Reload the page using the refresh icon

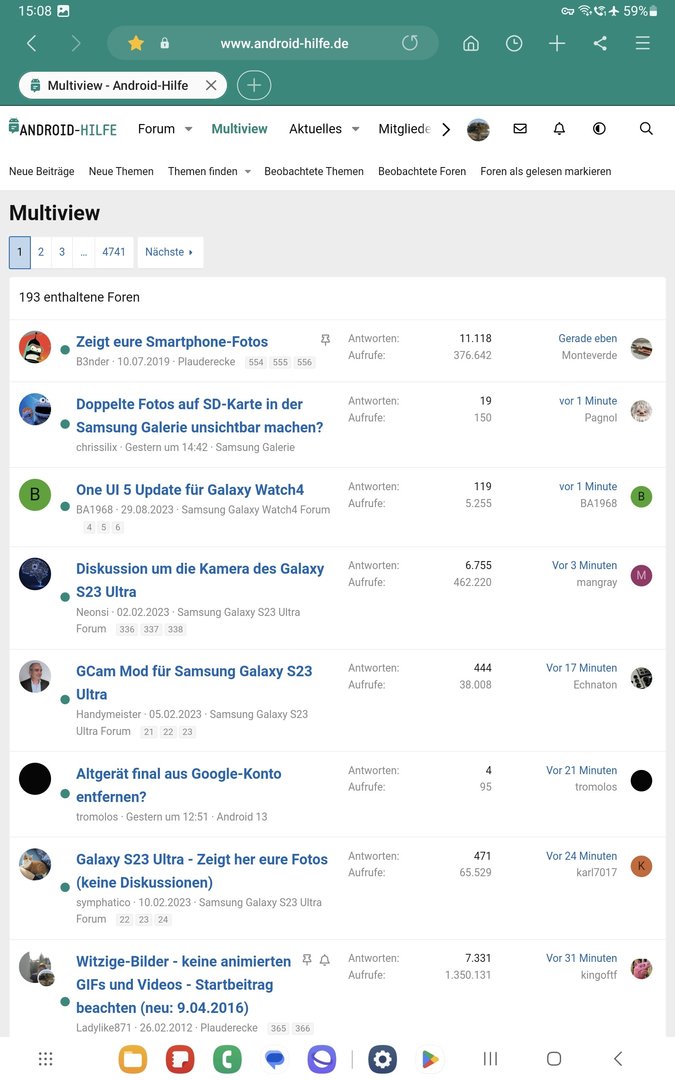coord(410,43)
